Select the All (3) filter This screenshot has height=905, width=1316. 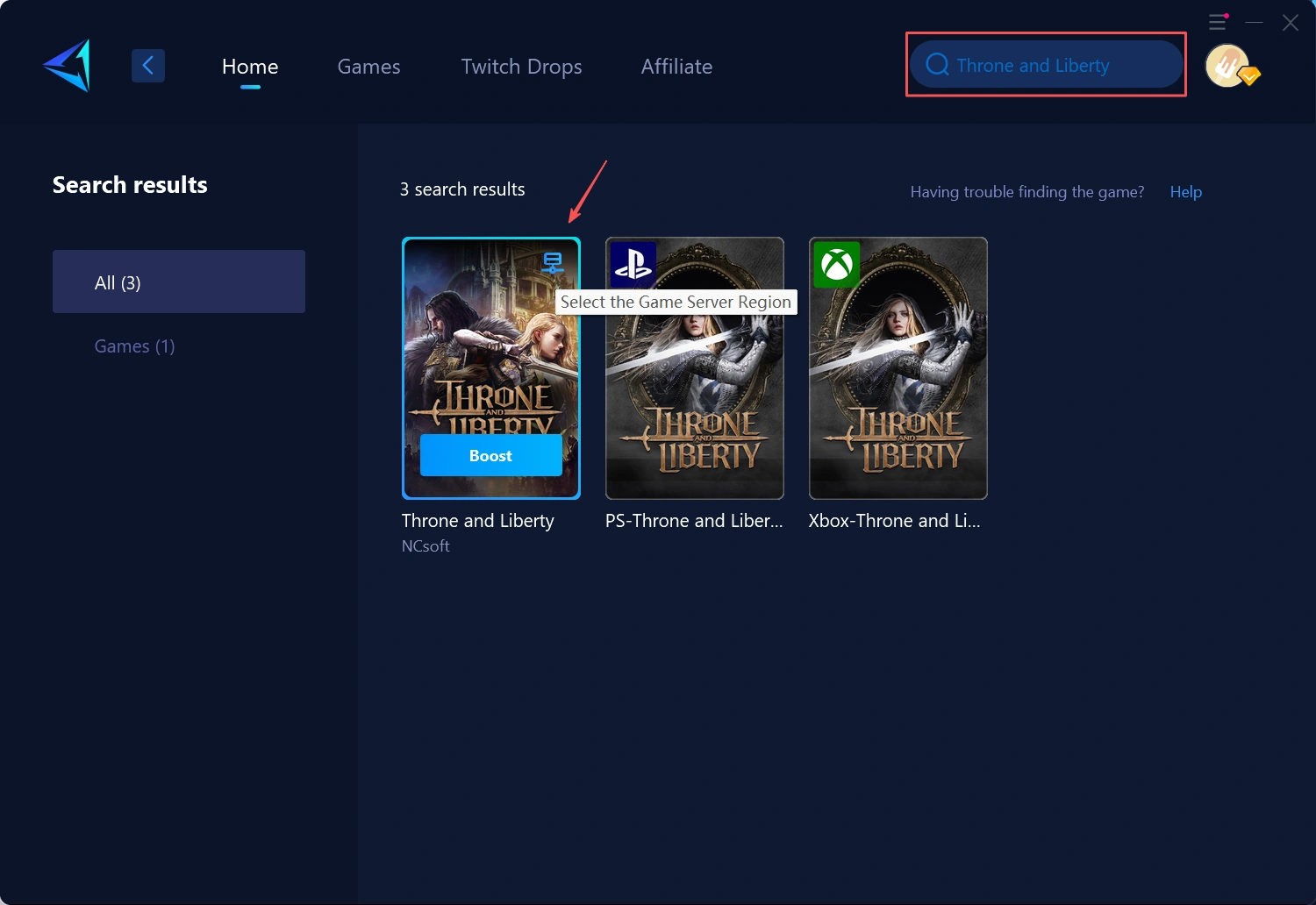click(179, 281)
